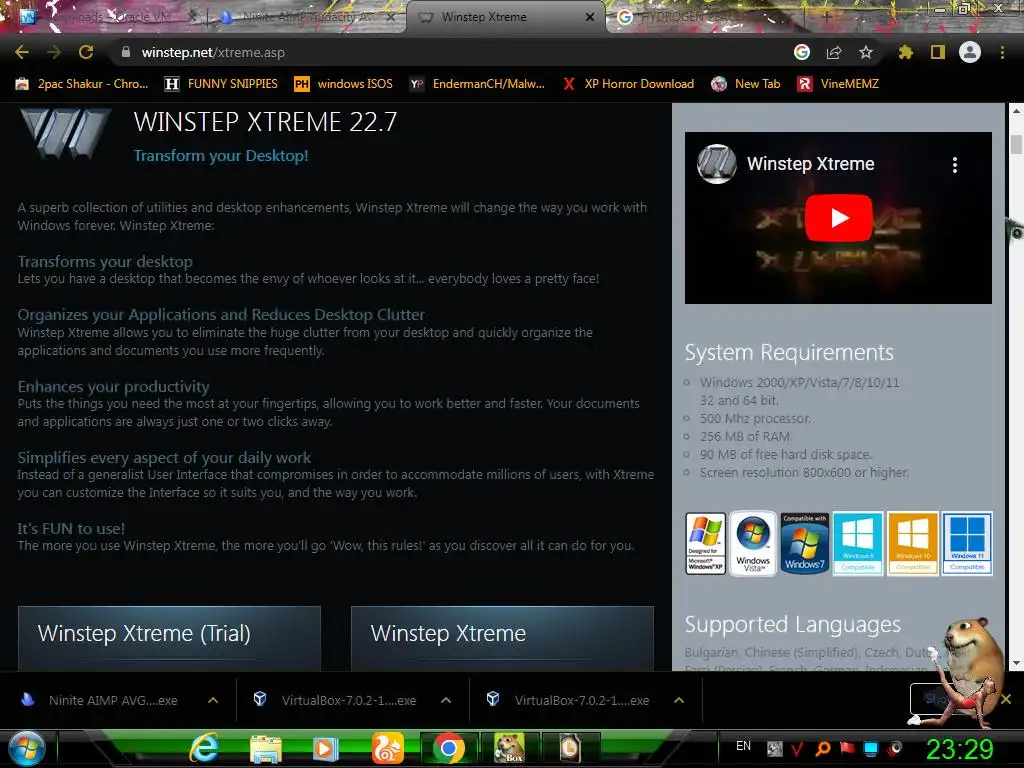The width and height of the screenshot is (1024, 768).
Task: Open the network monitor tray icon
Action: click(x=871, y=748)
